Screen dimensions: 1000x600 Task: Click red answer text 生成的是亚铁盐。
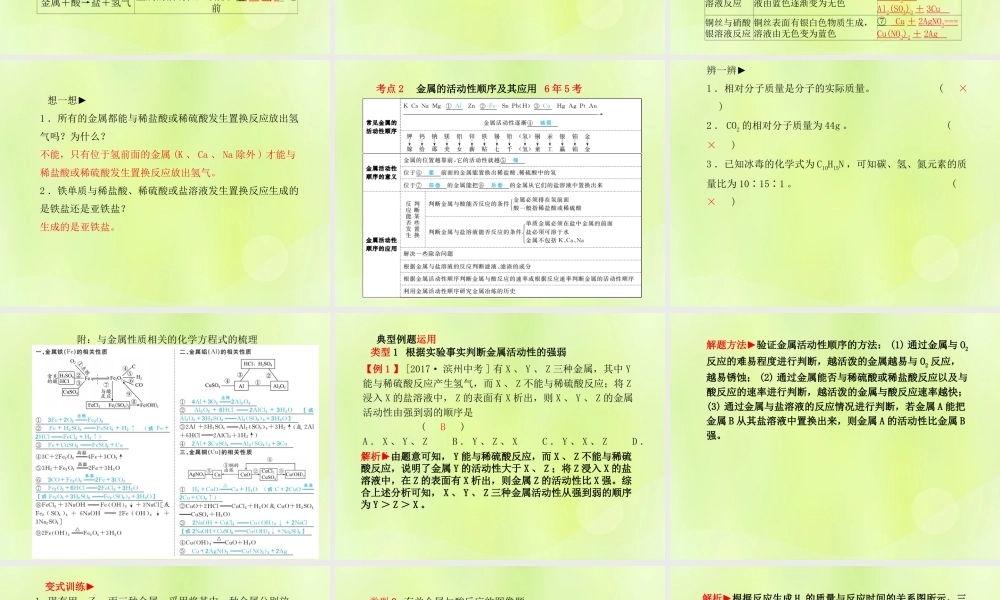pos(78,226)
